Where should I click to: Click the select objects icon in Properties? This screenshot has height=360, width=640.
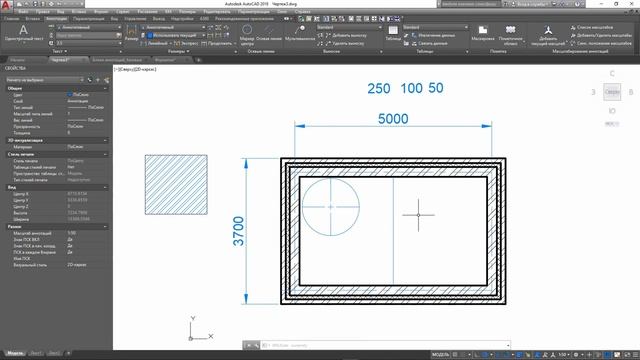click(x=98, y=80)
